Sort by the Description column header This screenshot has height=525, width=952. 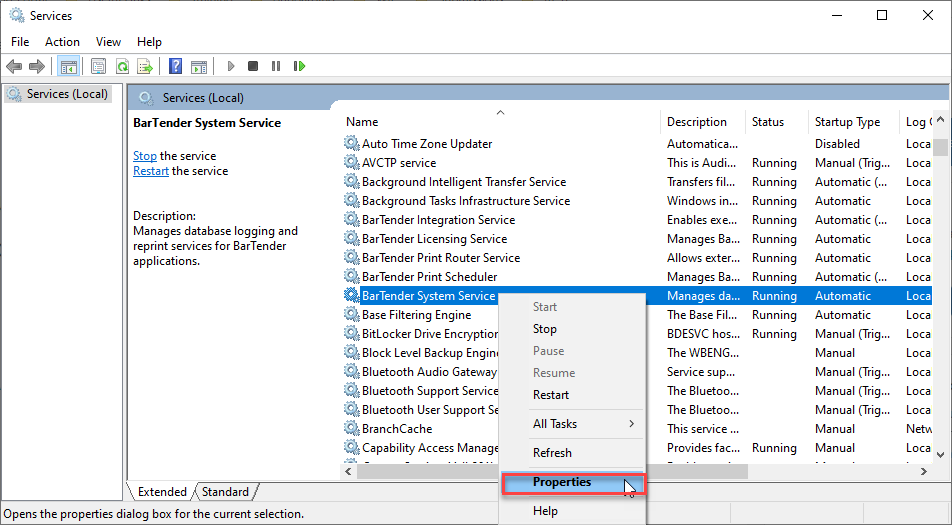click(702, 122)
